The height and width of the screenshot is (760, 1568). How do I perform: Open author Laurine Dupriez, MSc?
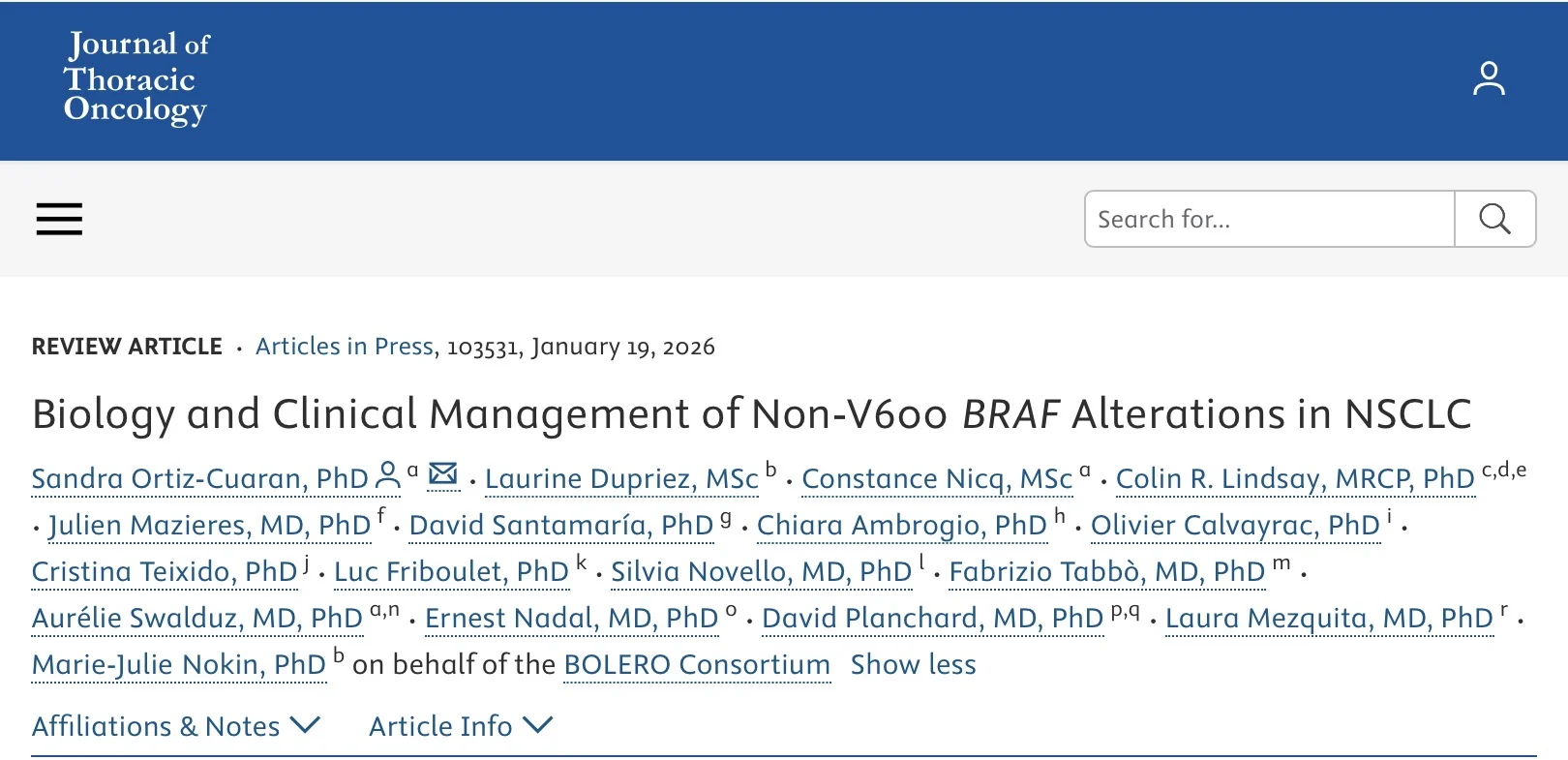click(620, 479)
